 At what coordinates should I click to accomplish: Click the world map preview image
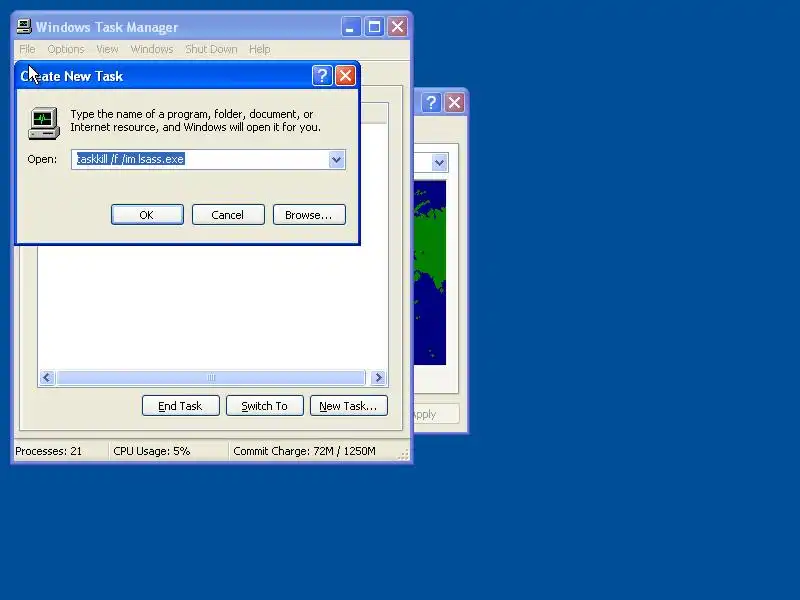tap(430, 272)
